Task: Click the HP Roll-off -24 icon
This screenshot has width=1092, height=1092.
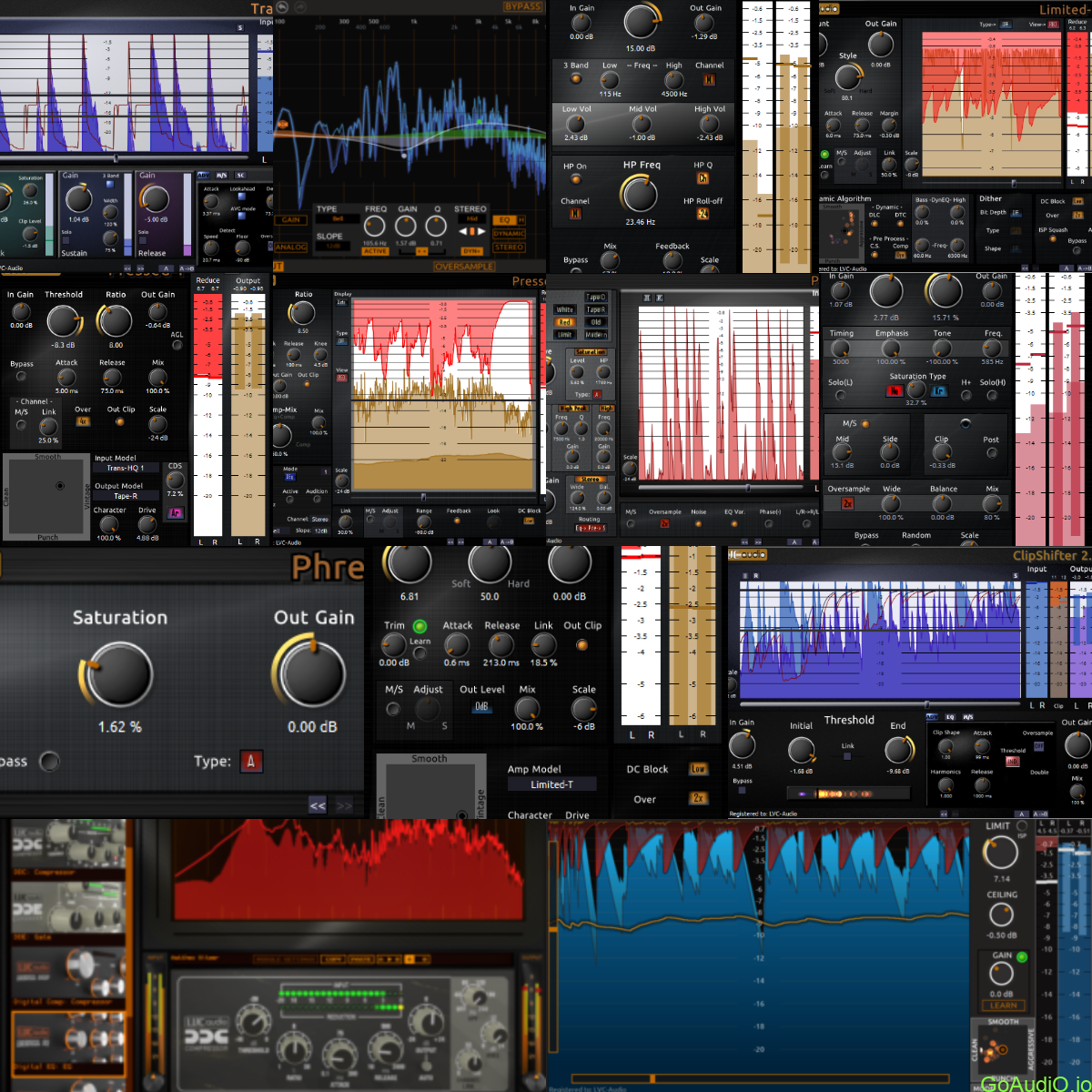Action: coord(703,214)
